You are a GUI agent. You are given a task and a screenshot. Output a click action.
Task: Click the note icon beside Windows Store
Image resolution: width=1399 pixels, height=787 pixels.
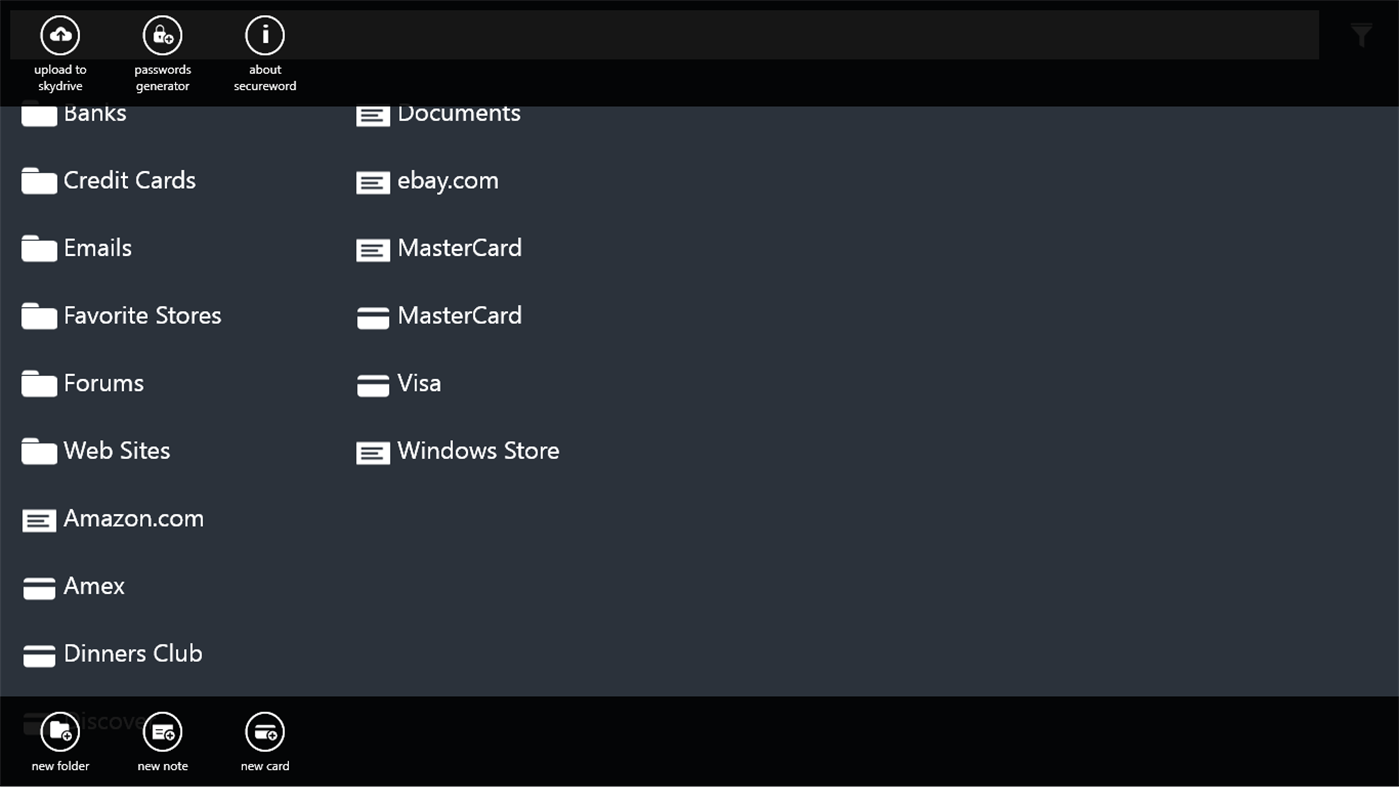[372, 452]
